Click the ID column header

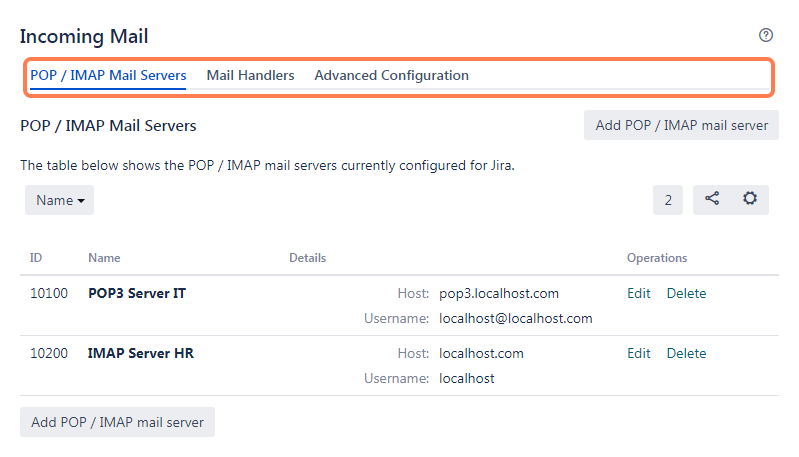[x=36, y=258]
